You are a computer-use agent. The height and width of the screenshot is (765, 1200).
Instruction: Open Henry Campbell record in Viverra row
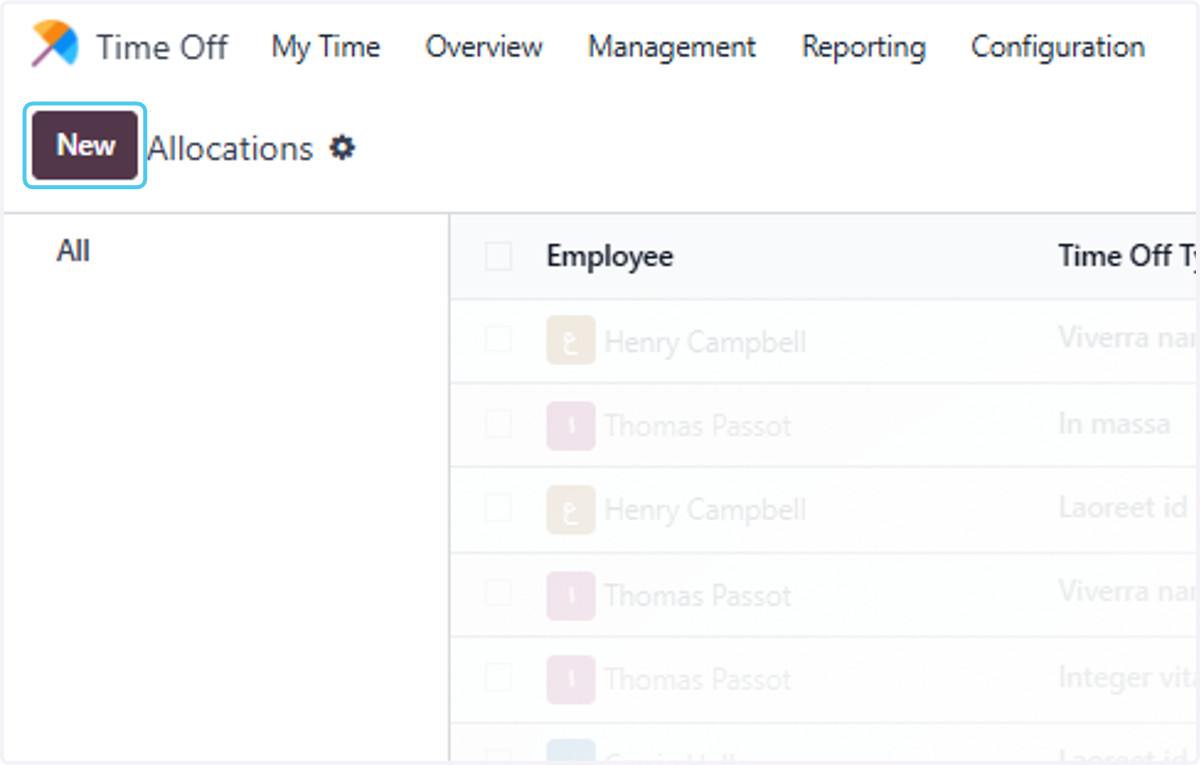706,342
